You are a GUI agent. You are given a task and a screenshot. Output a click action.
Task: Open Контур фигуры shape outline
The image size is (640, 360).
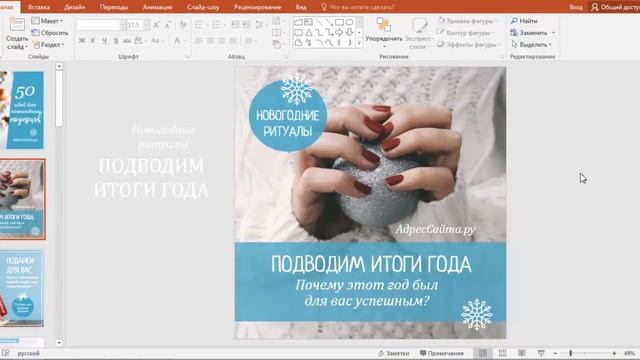466,33
